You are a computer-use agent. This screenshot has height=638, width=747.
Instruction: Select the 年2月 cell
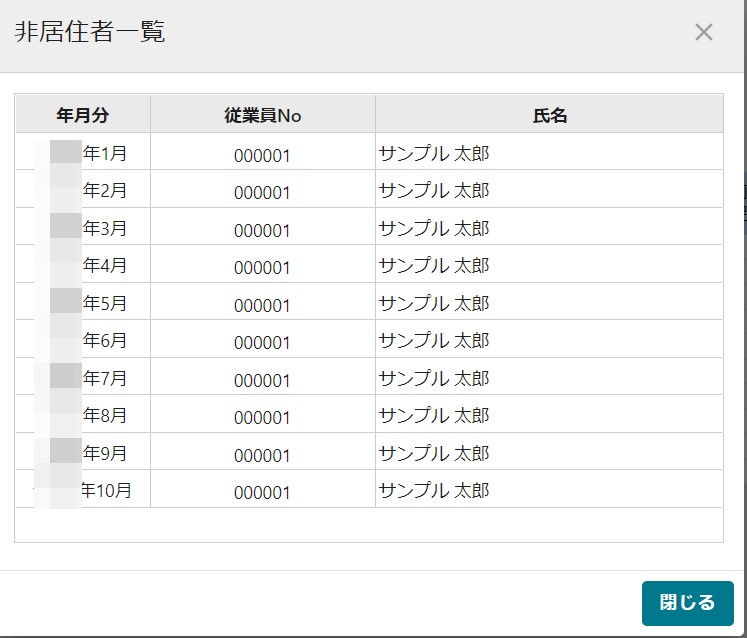pos(83,189)
